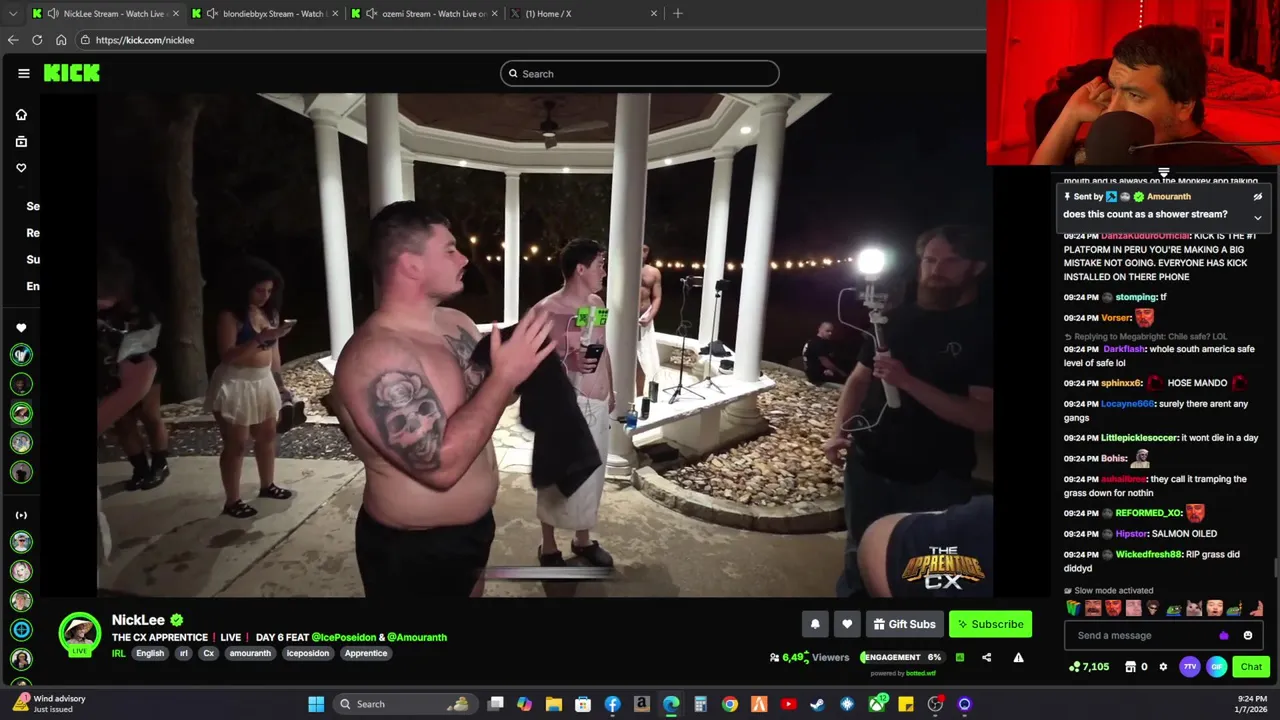Viewport: 1280px width, 720px height.
Task: Open the browser tab list dropdown
Action: [12, 14]
